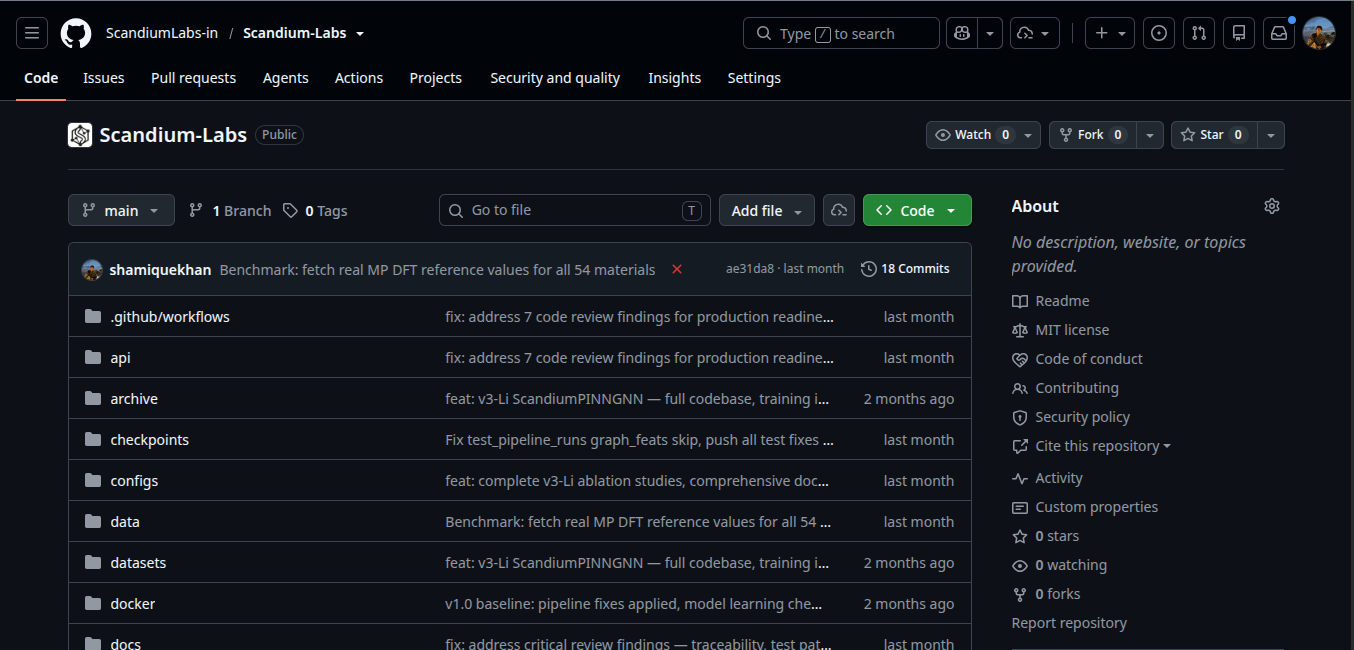Open the repositories icon in the header
This screenshot has height=650, width=1354.
click(1239, 33)
